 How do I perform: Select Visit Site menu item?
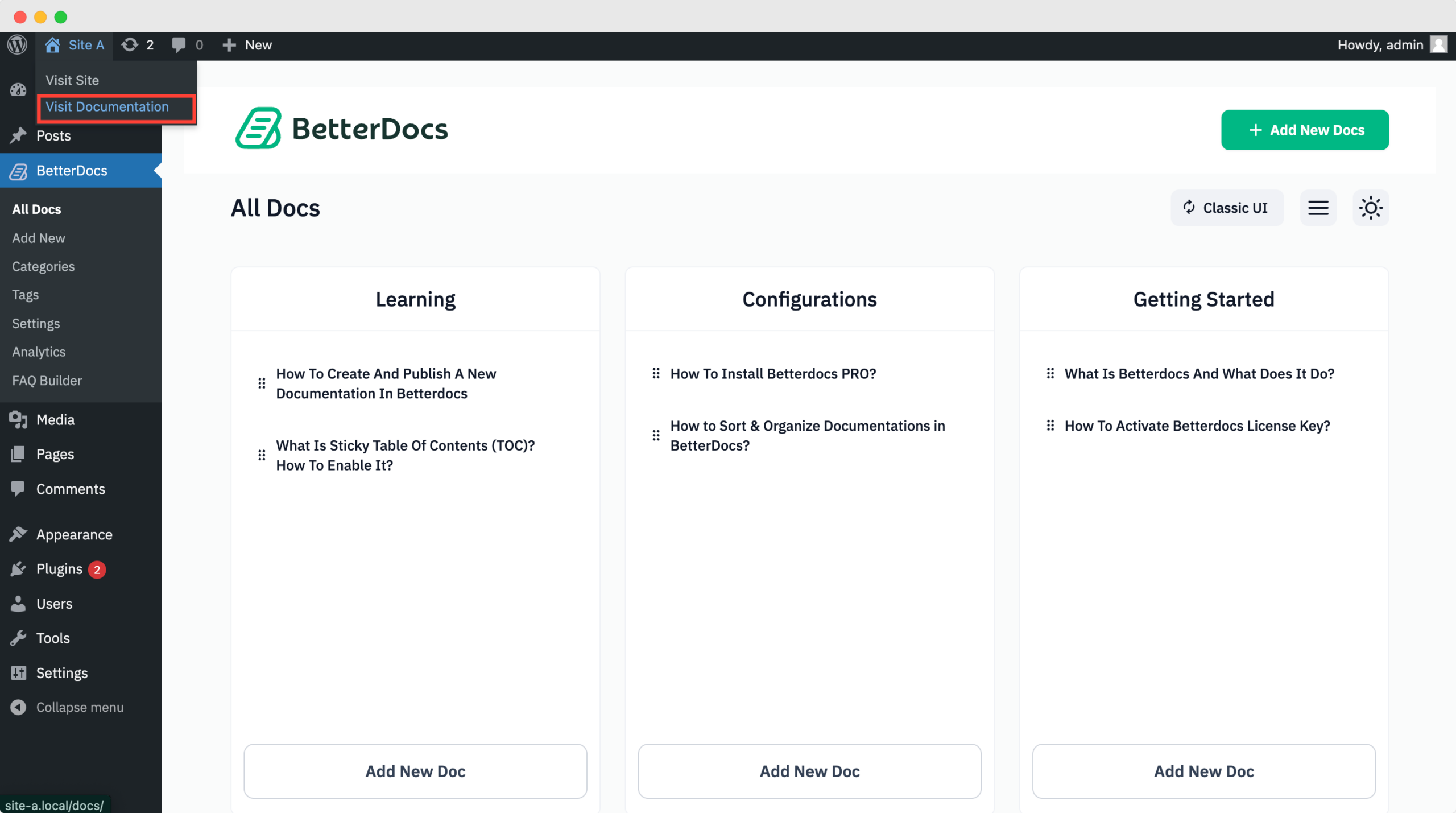click(73, 80)
